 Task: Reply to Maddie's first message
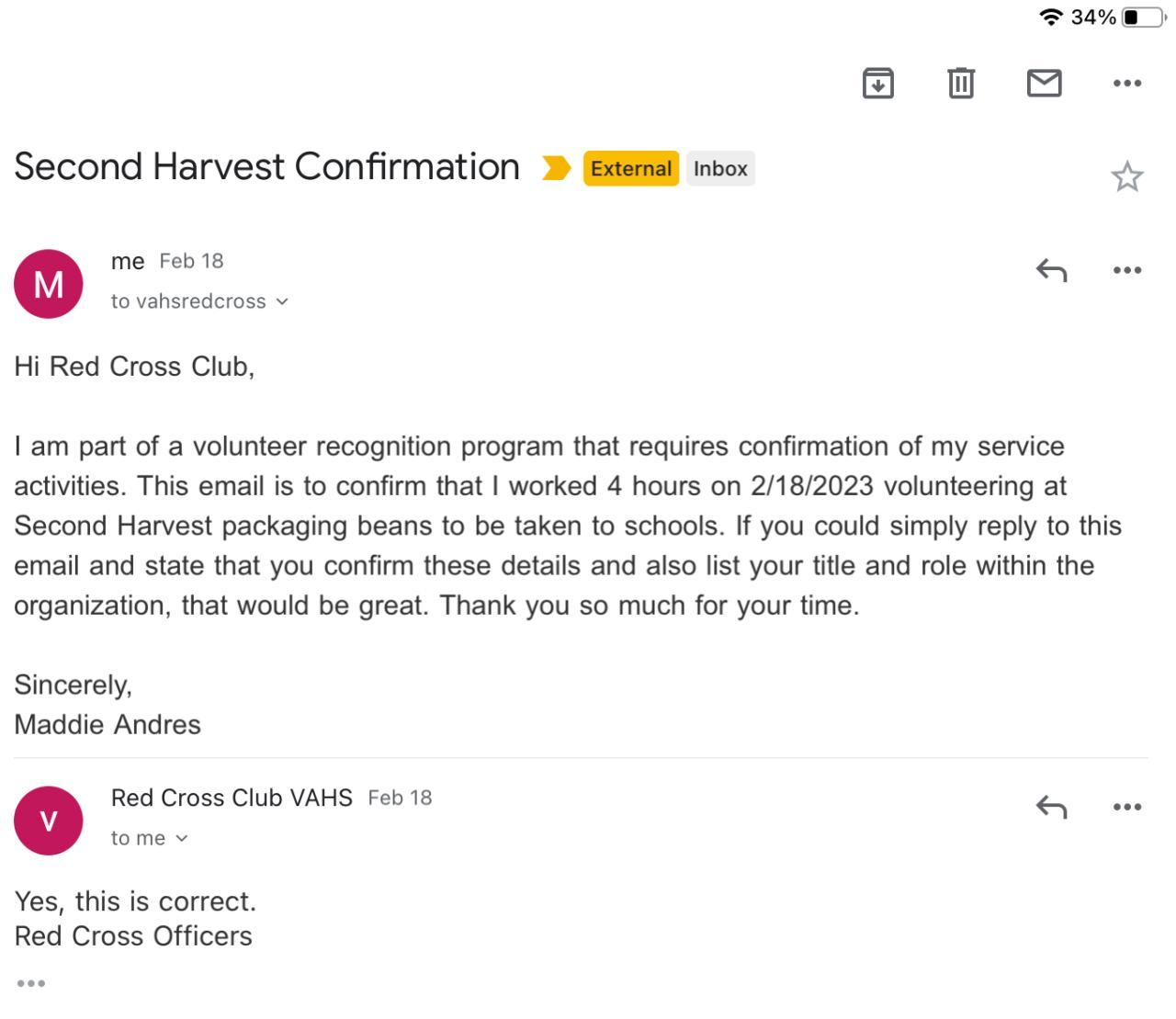point(1051,270)
